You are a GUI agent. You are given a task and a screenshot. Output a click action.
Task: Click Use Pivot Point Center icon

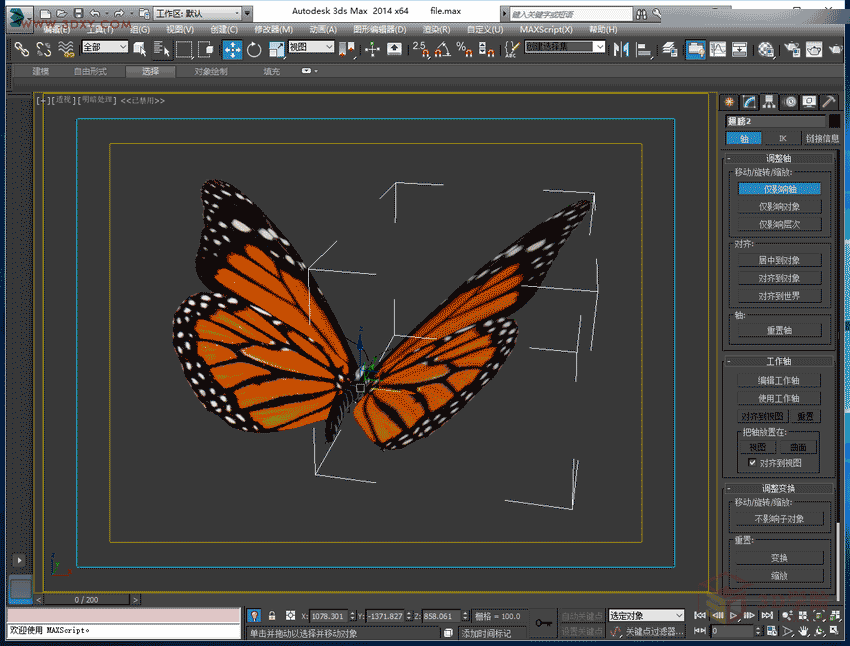[347, 49]
